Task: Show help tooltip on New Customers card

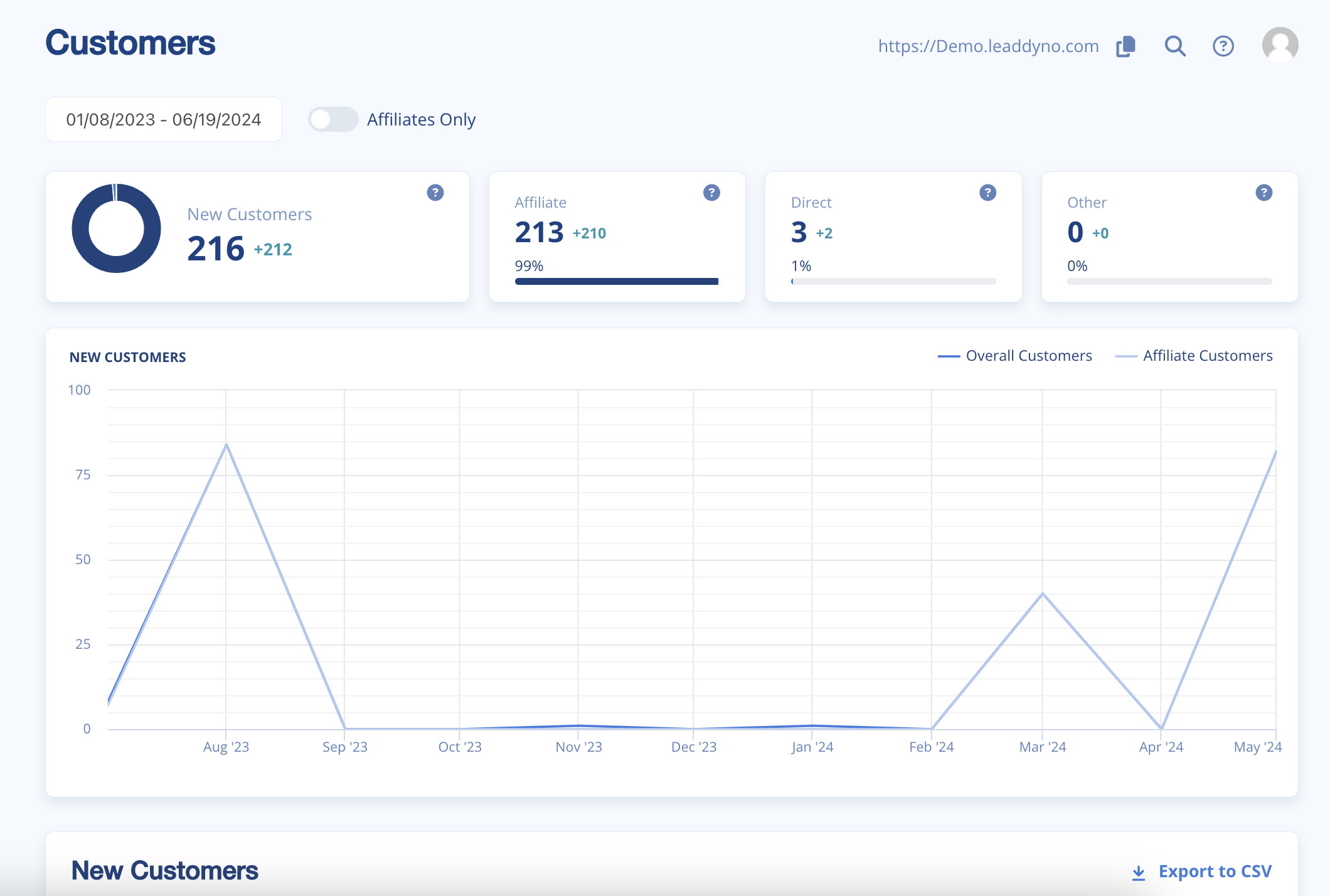Action: click(x=435, y=193)
